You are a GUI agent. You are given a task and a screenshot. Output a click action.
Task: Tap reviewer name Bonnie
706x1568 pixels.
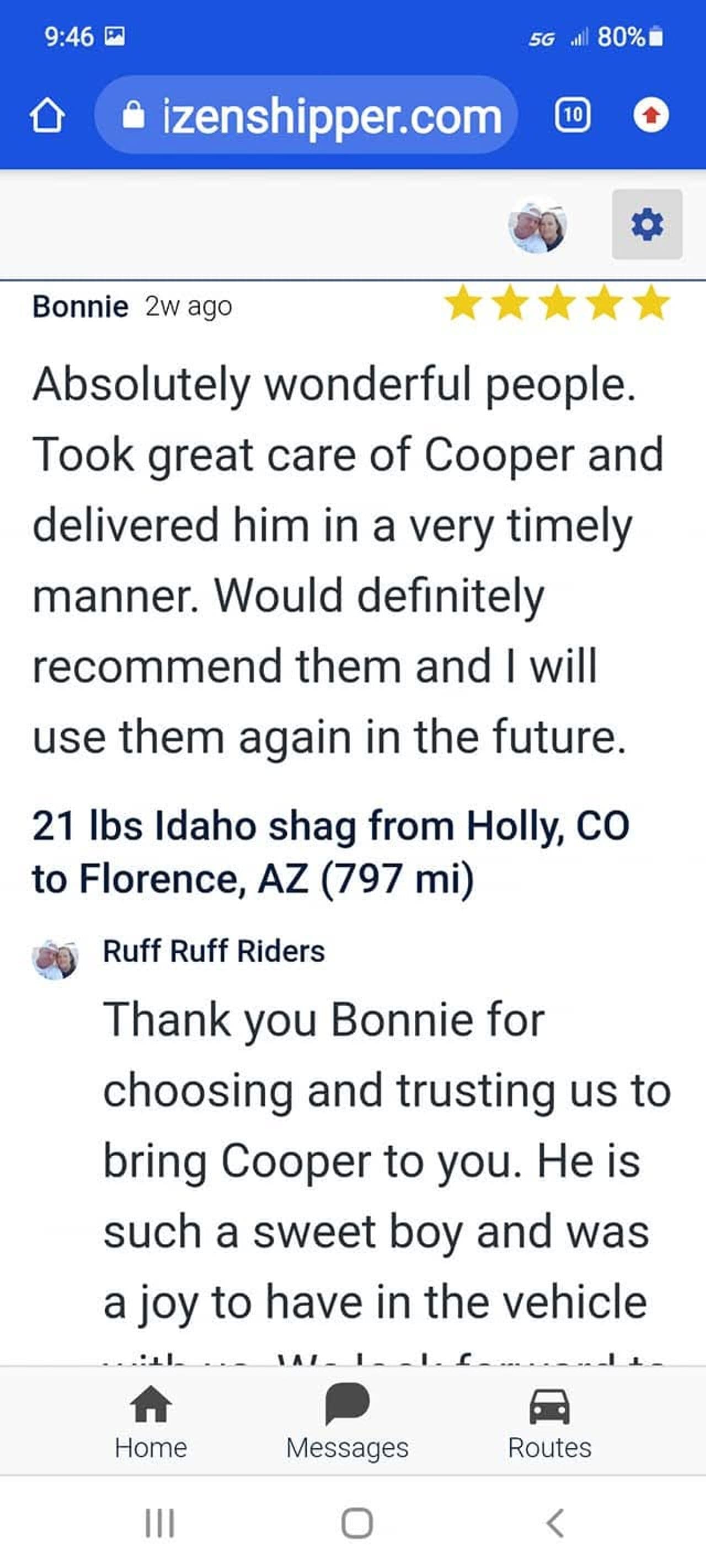coord(80,306)
